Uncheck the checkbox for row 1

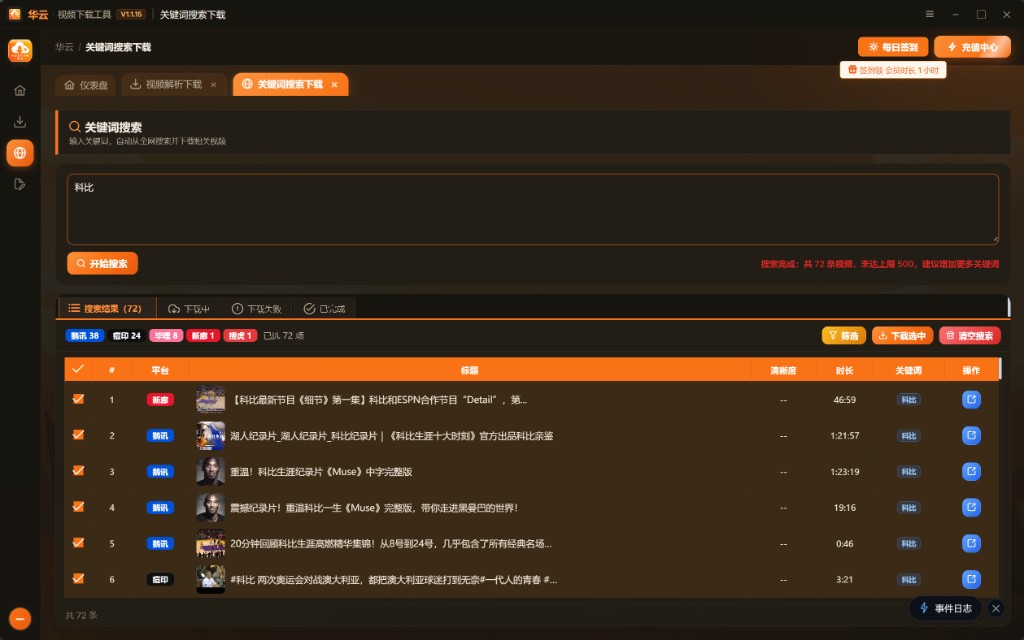(78, 399)
